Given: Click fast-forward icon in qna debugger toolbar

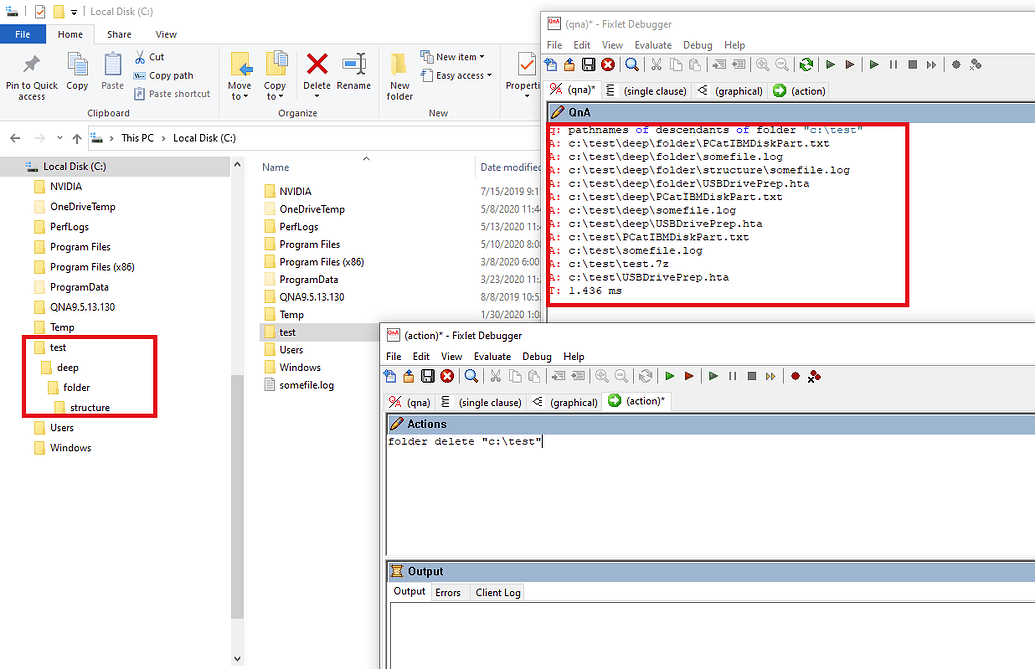Looking at the screenshot, I should coord(931,65).
